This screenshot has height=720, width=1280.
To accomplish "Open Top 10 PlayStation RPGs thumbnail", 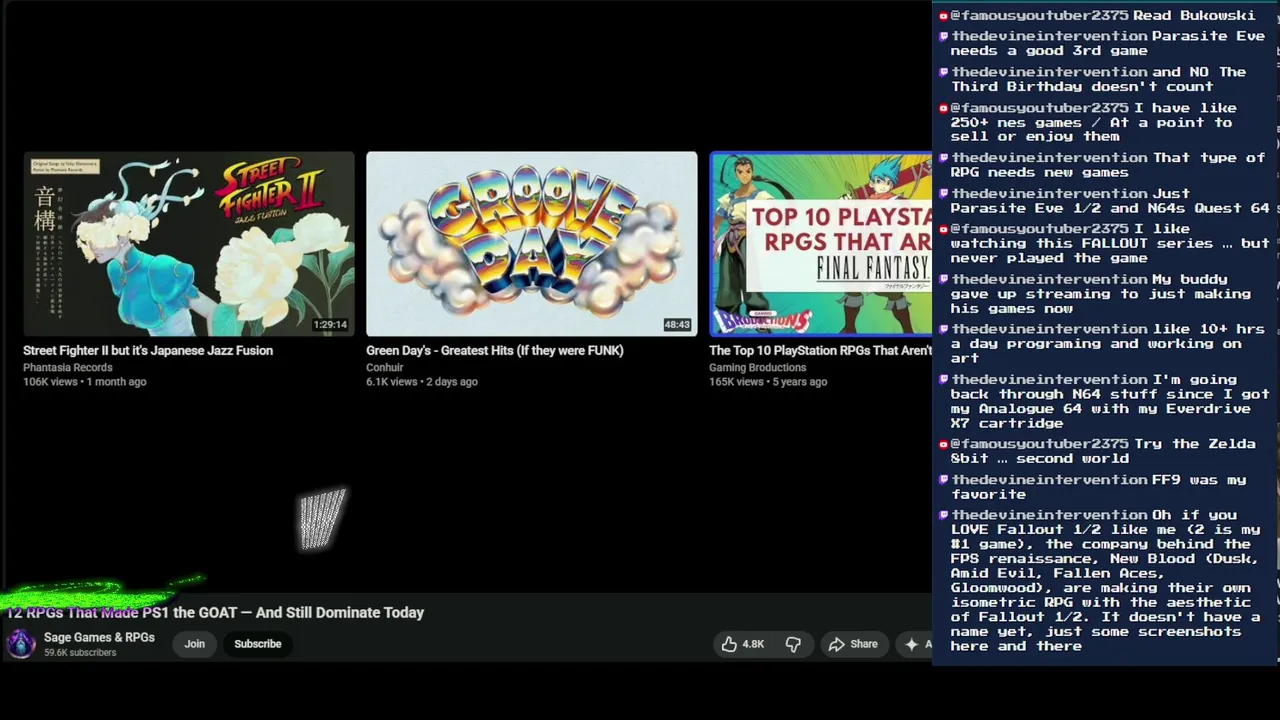I will coord(820,244).
